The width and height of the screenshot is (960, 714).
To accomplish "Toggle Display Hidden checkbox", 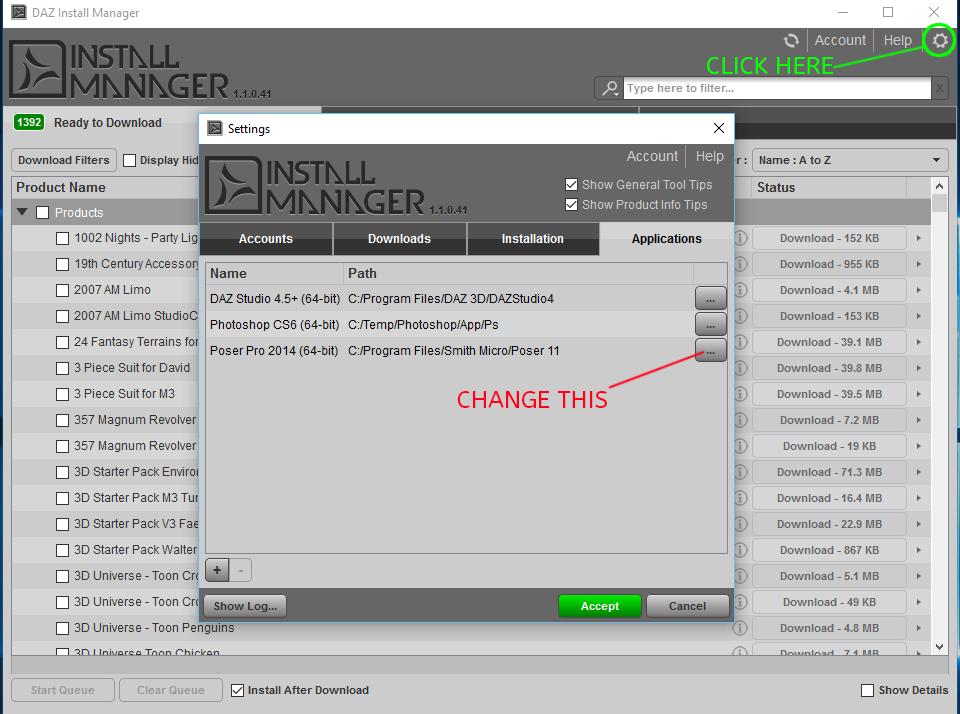I will click(x=129, y=160).
